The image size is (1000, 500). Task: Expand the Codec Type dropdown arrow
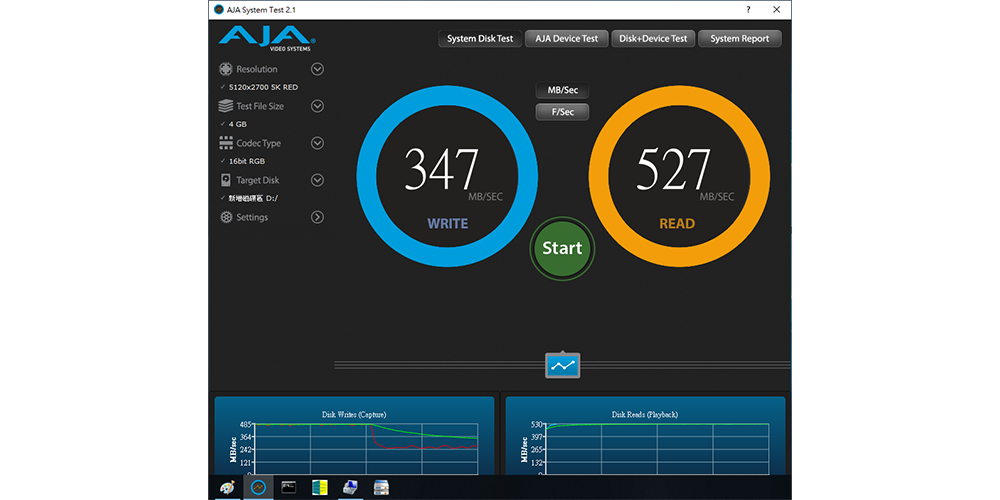[x=317, y=143]
